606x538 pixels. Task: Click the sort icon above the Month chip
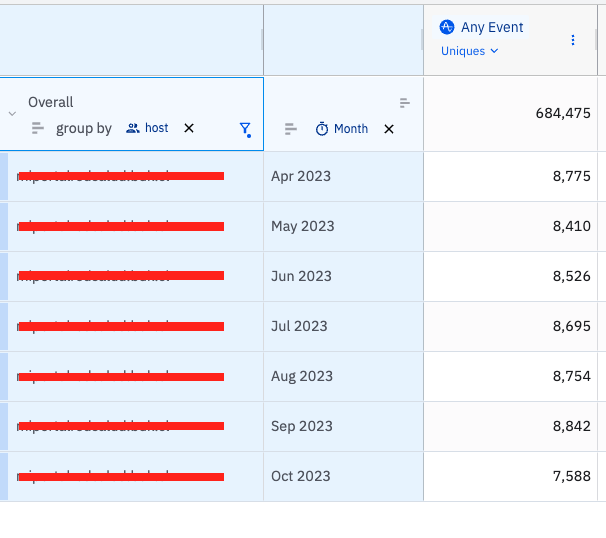tap(405, 103)
